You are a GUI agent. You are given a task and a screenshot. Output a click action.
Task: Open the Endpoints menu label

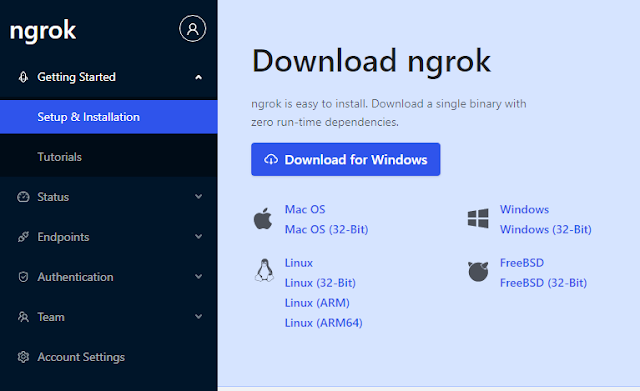(63, 237)
